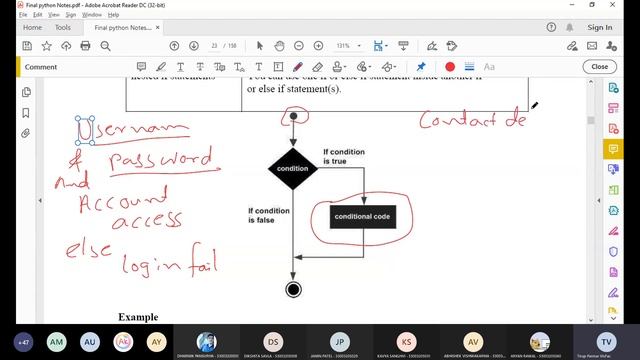
Task: Open the help question mark icon
Action: pyautogui.click(x=551, y=27)
